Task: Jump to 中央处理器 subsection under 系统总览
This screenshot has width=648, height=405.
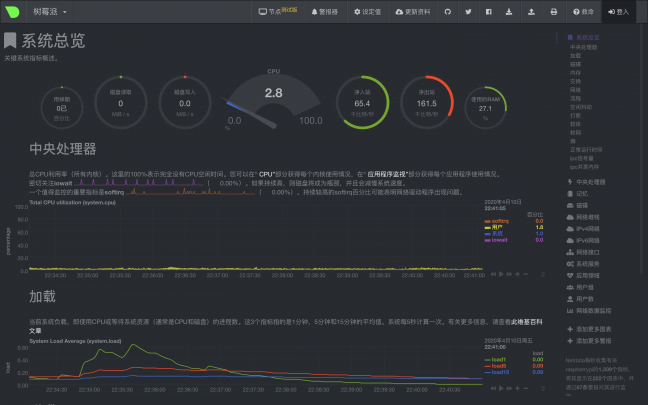Action: [584, 47]
